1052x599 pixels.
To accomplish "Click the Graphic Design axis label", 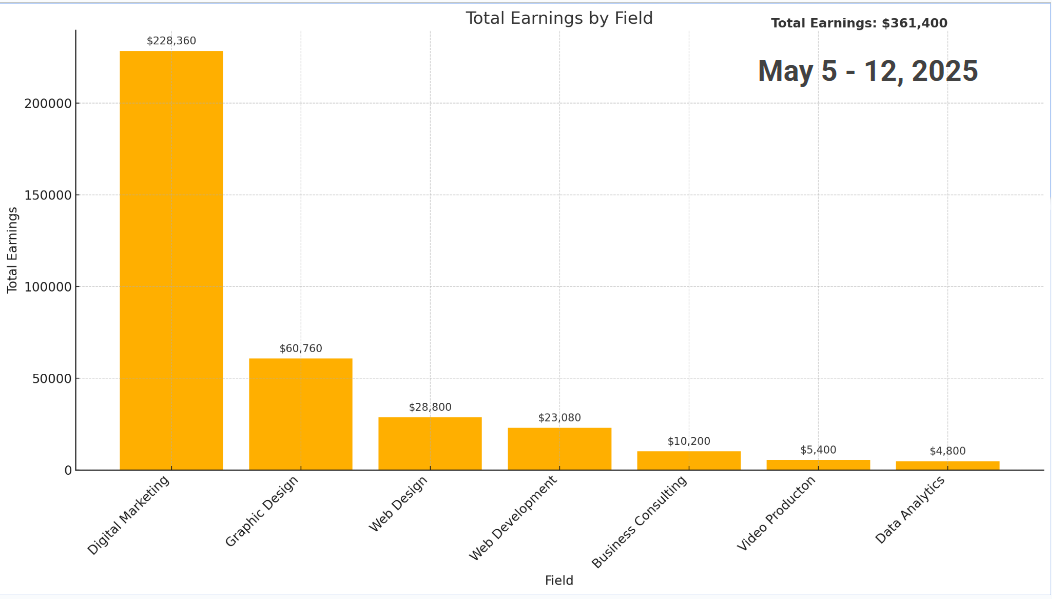I will click(262, 512).
